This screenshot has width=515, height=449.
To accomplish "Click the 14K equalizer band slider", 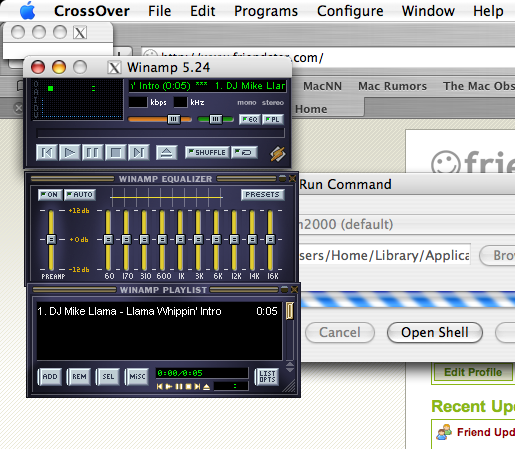I will pyautogui.click(x=252, y=240).
